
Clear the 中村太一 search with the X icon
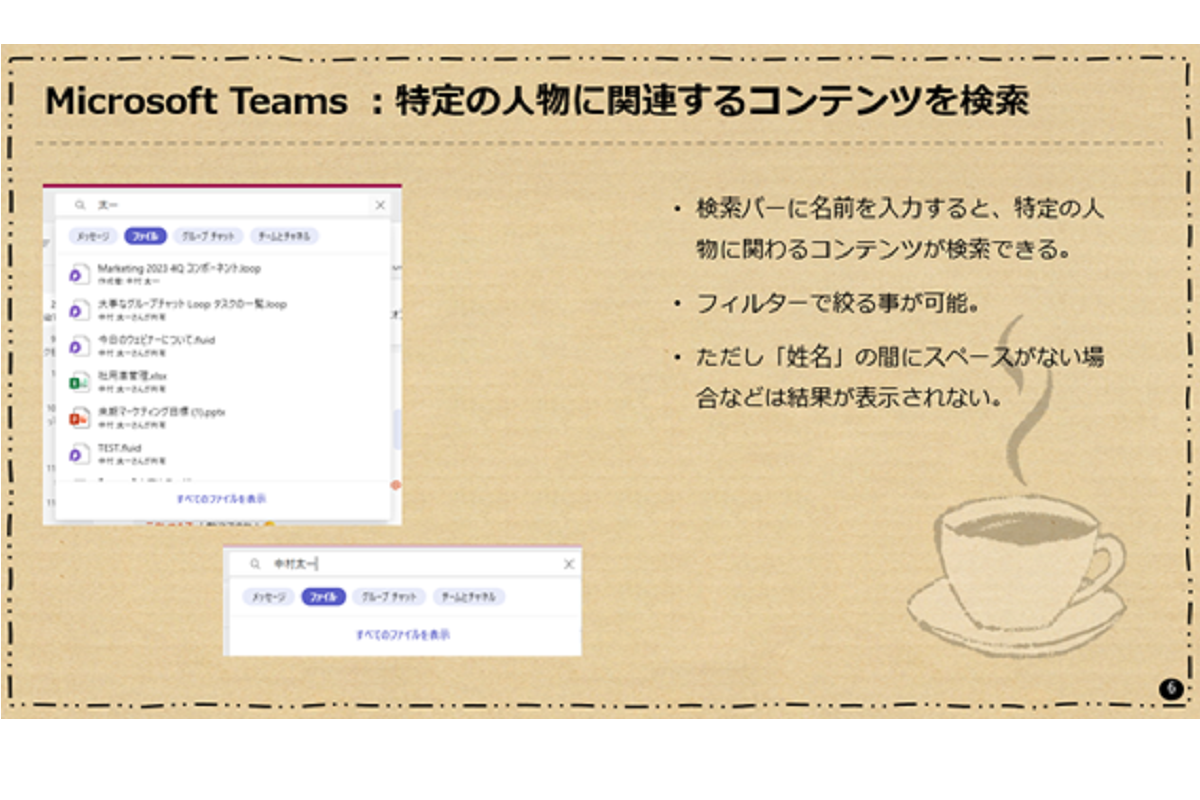[569, 564]
